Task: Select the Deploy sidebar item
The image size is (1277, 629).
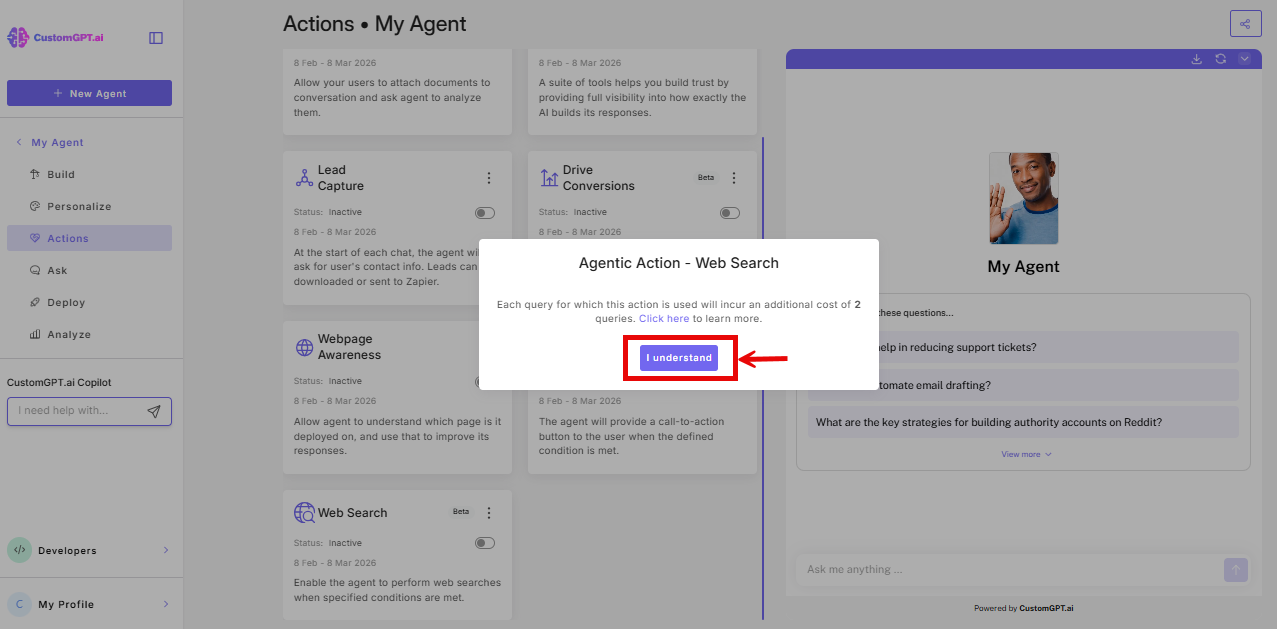Action: (x=65, y=301)
